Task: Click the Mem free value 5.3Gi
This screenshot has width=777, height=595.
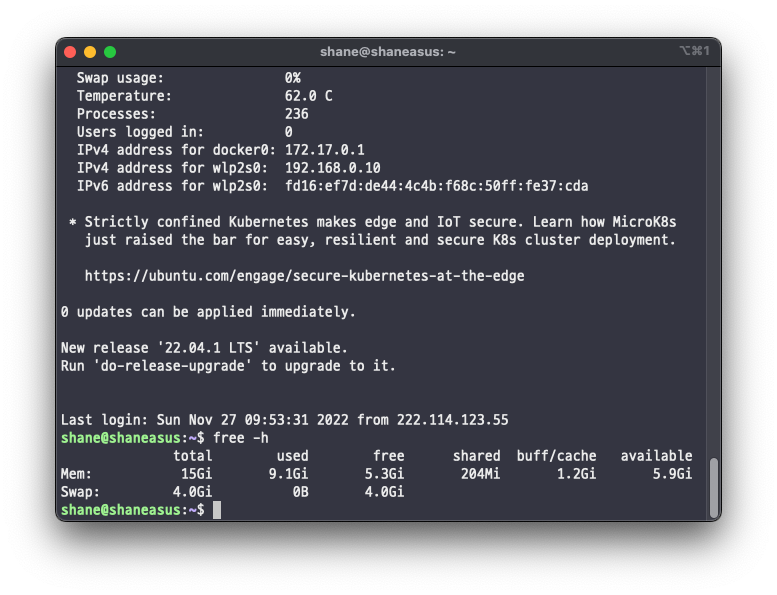Action: point(385,474)
